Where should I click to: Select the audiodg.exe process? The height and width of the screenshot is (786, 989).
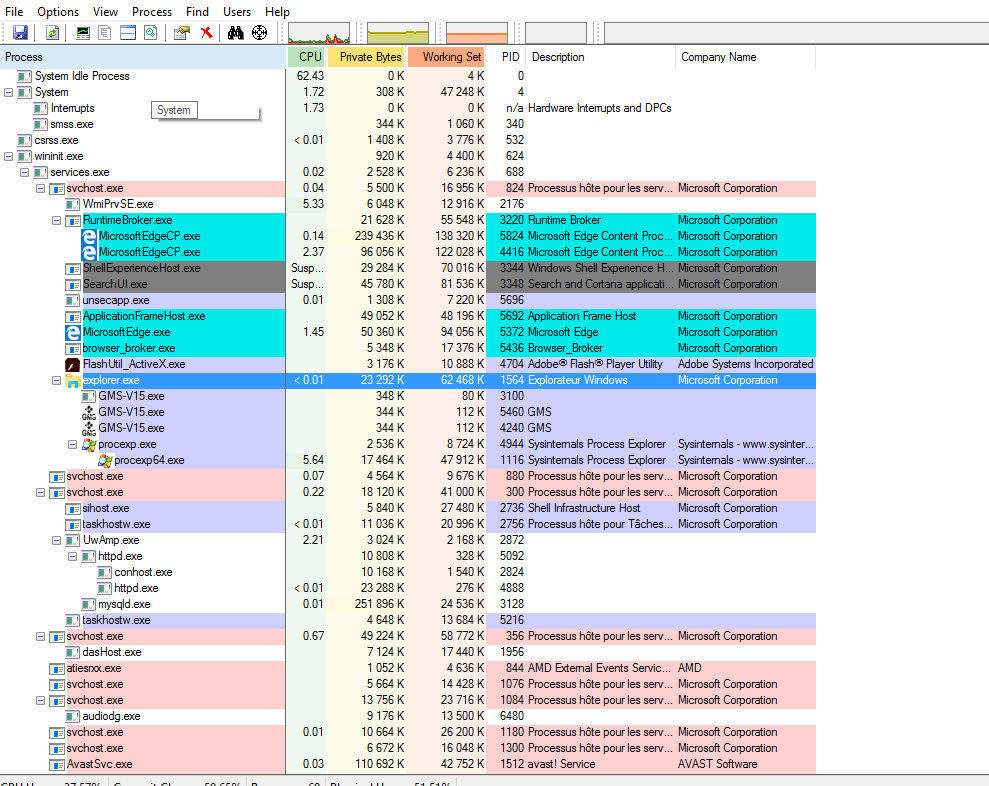pyautogui.click(x=407, y=717)
